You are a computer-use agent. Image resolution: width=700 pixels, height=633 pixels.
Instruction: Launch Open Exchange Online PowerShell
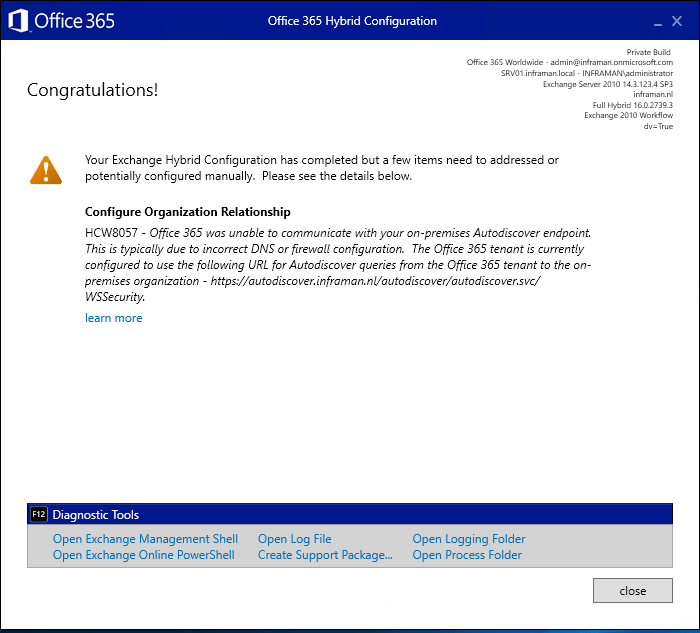[x=143, y=555]
